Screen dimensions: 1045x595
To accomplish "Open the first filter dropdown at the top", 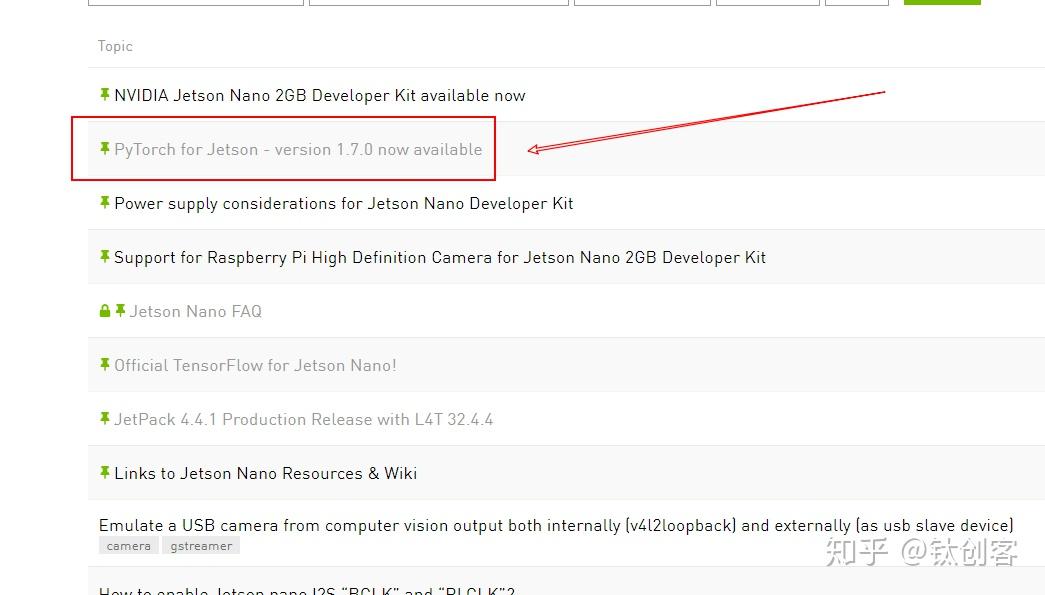I will pyautogui.click(x=195, y=1).
